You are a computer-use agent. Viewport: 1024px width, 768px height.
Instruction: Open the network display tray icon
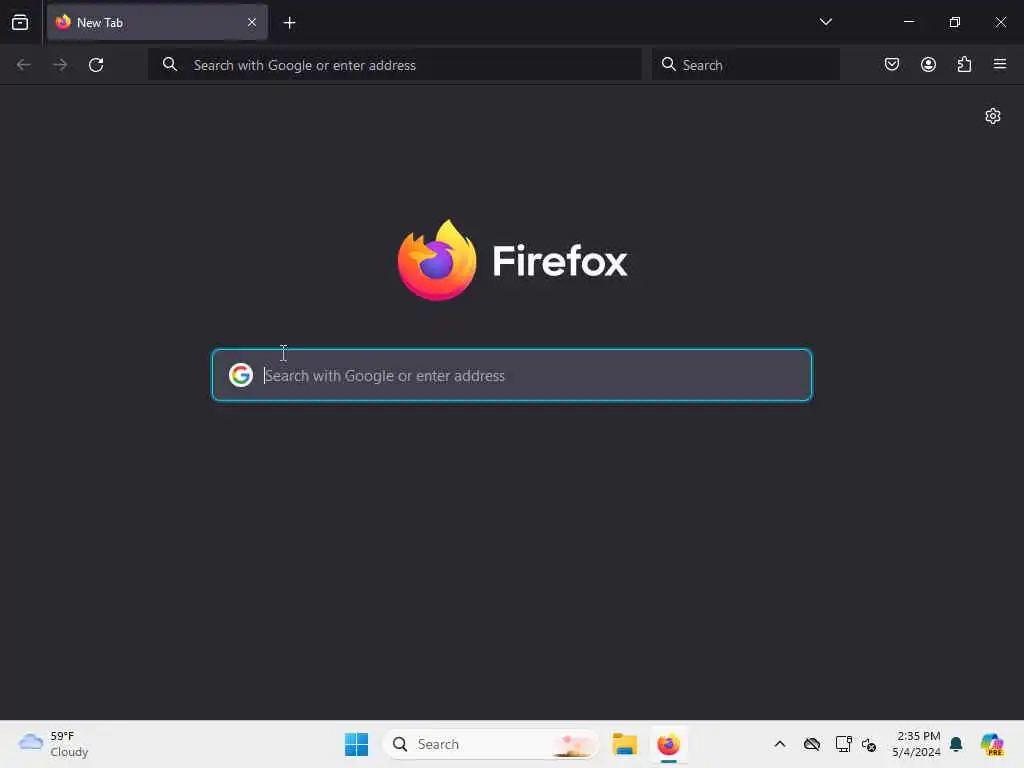[843, 744]
